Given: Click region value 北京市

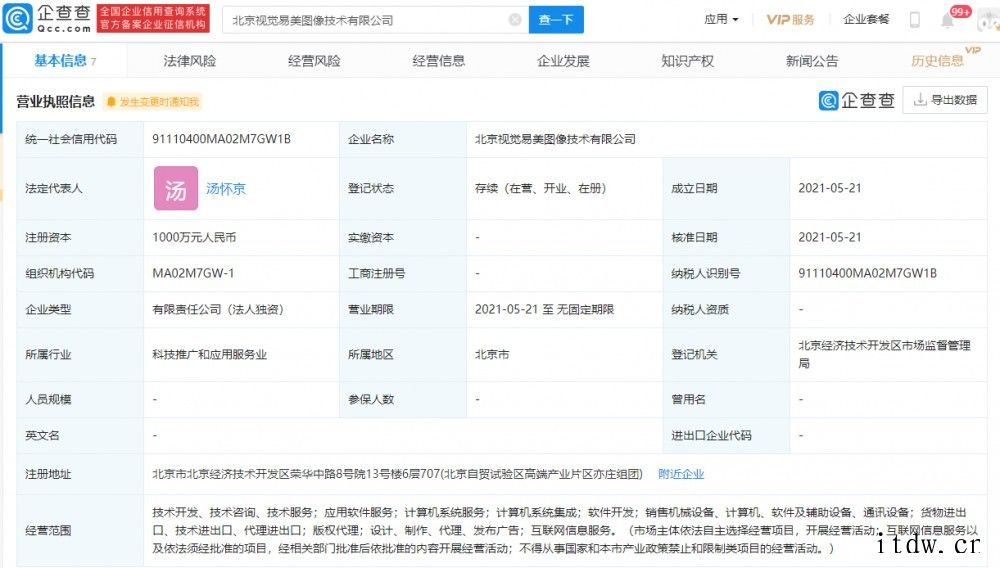Looking at the screenshot, I should click(492, 354).
